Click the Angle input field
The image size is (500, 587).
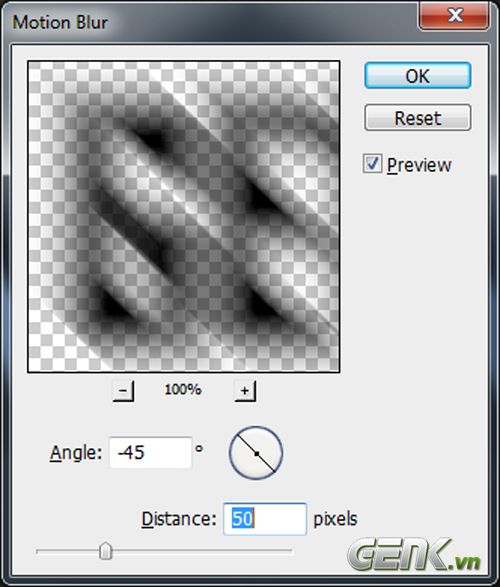[x=150, y=452]
